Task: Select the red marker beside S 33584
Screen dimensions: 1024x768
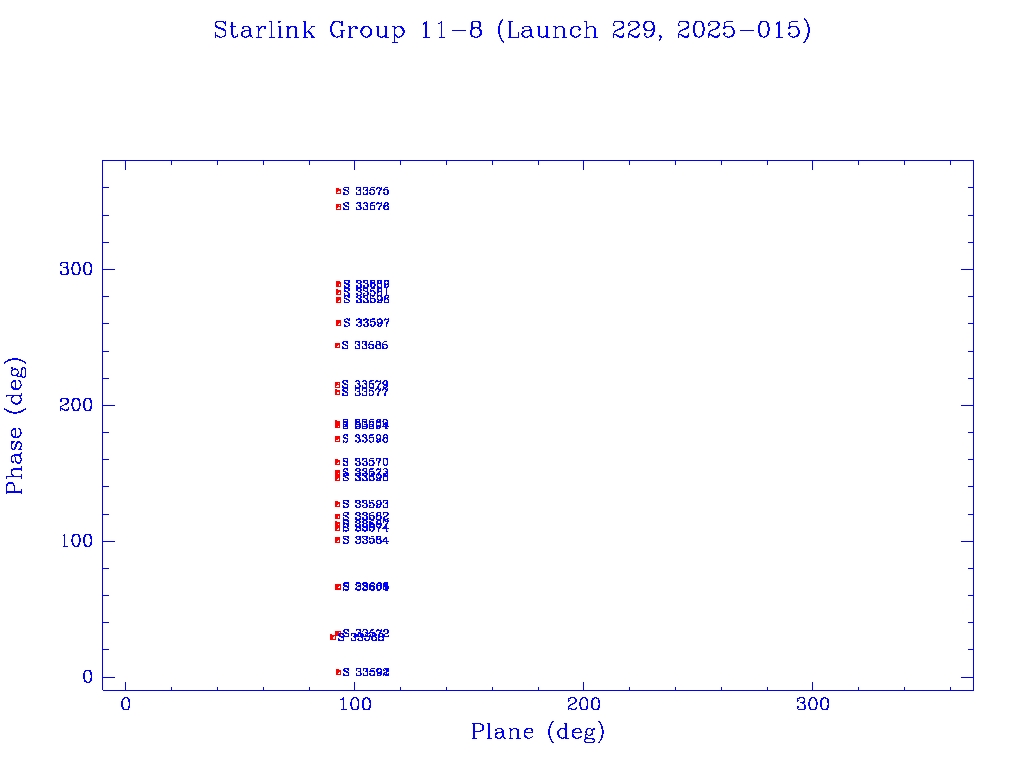Action: click(x=338, y=540)
